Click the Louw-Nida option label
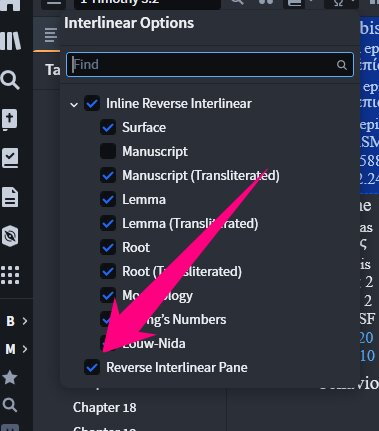Image resolution: width=379 pixels, height=431 pixels. (x=154, y=343)
